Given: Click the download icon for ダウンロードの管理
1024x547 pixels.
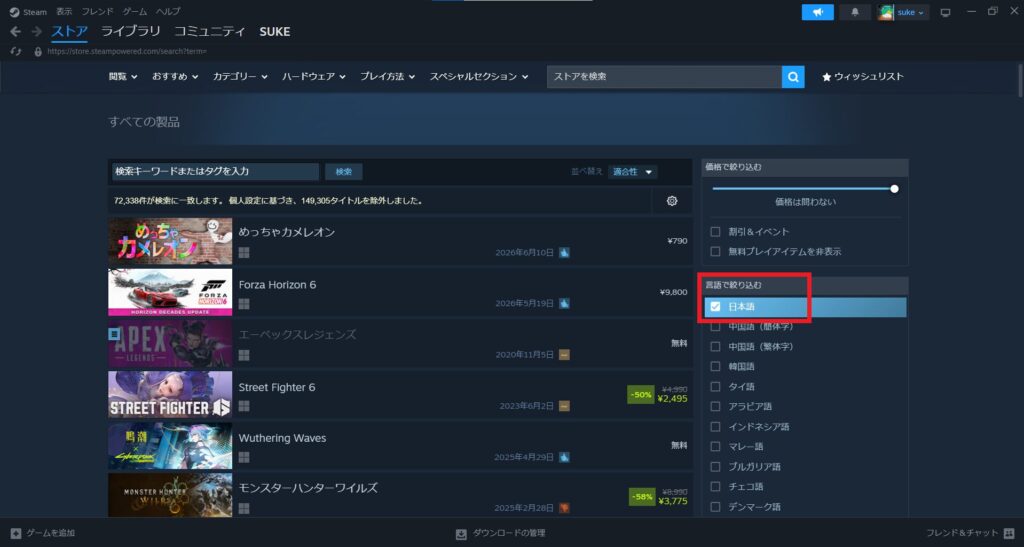Looking at the screenshot, I should pyautogui.click(x=461, y=534).
